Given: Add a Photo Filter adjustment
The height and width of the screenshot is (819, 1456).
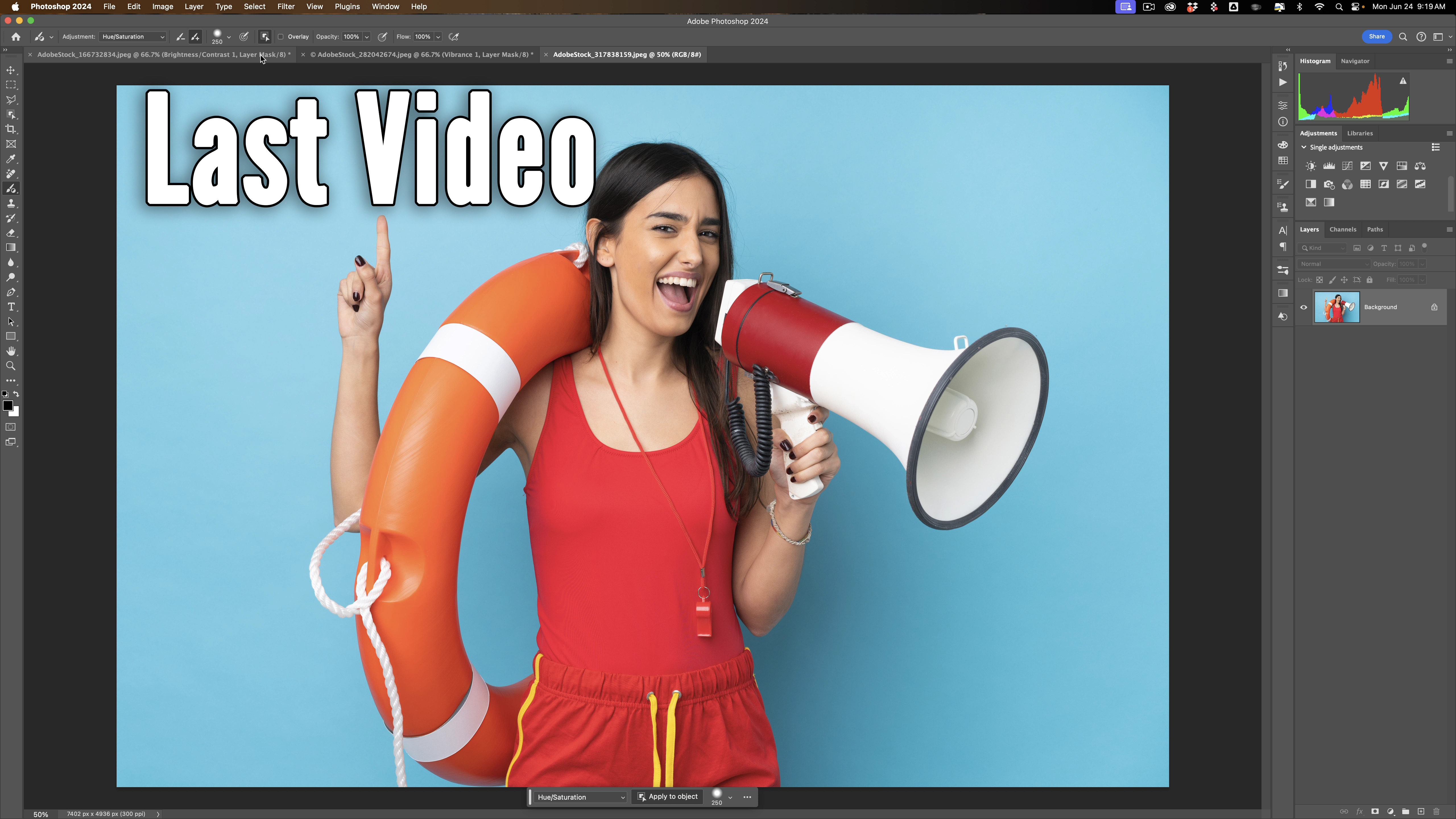Looking at the screenshot, I should tap(1329, 184).
